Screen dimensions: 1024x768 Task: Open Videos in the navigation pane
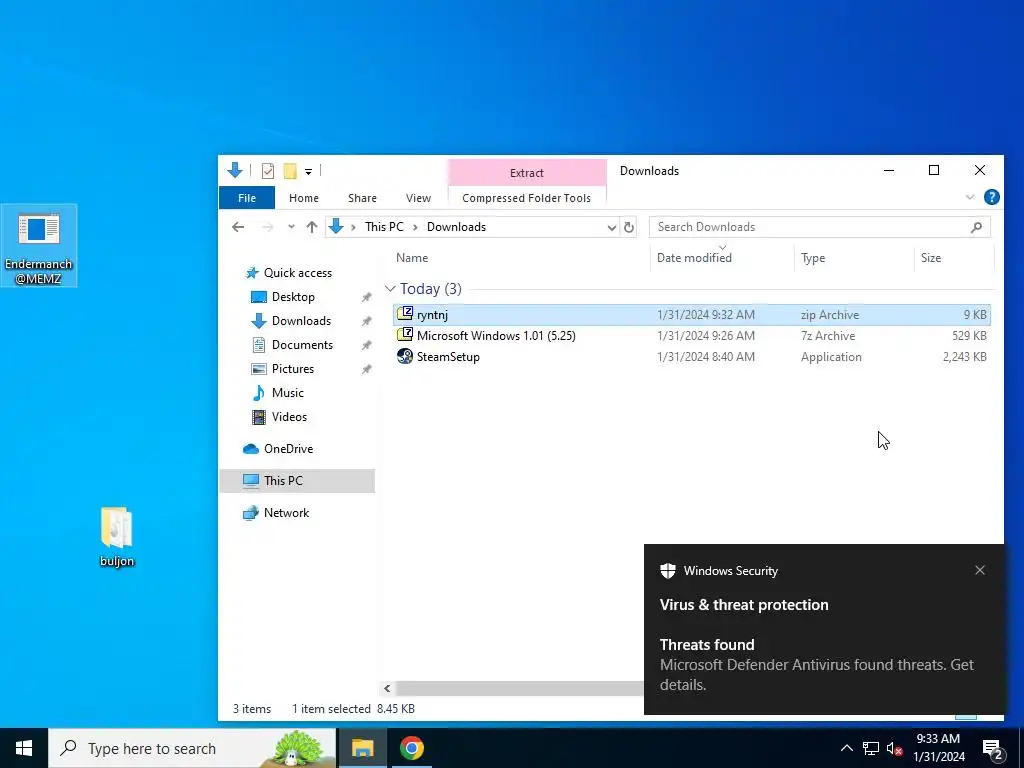click(x=289, y=417)
